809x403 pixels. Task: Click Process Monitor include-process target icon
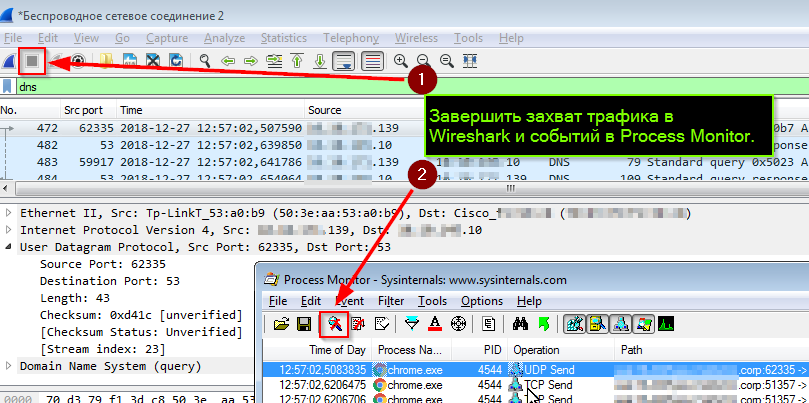coord(458,324)
